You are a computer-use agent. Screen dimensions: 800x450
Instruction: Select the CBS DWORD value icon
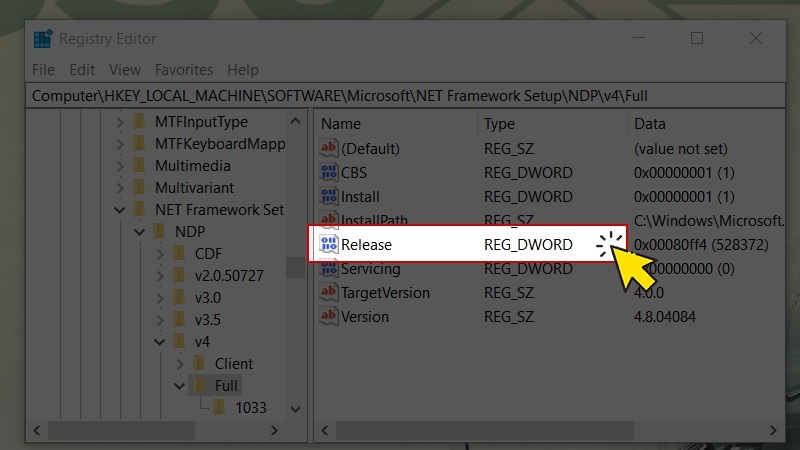(x=329, y=172)
